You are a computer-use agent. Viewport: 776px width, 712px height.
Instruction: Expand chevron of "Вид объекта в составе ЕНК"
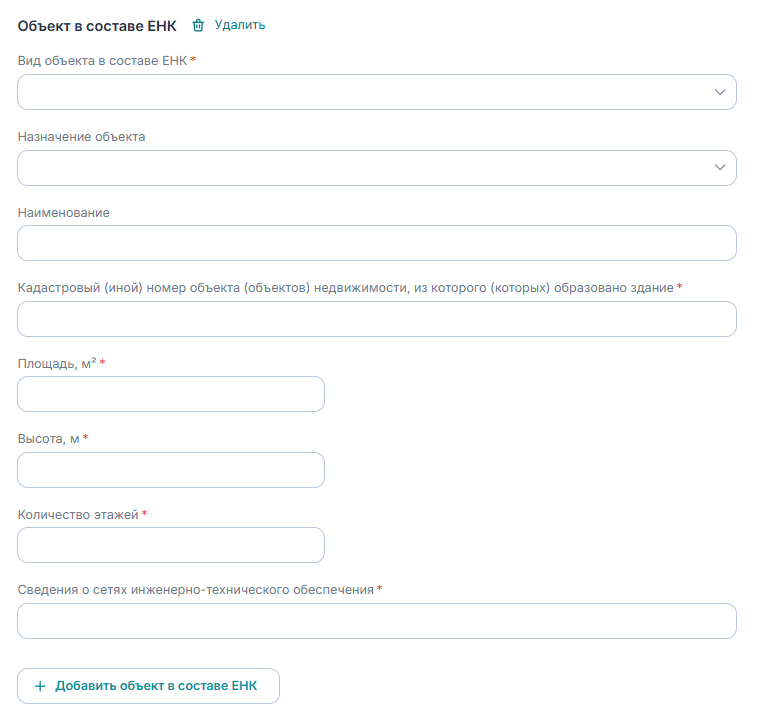point(720,92)
